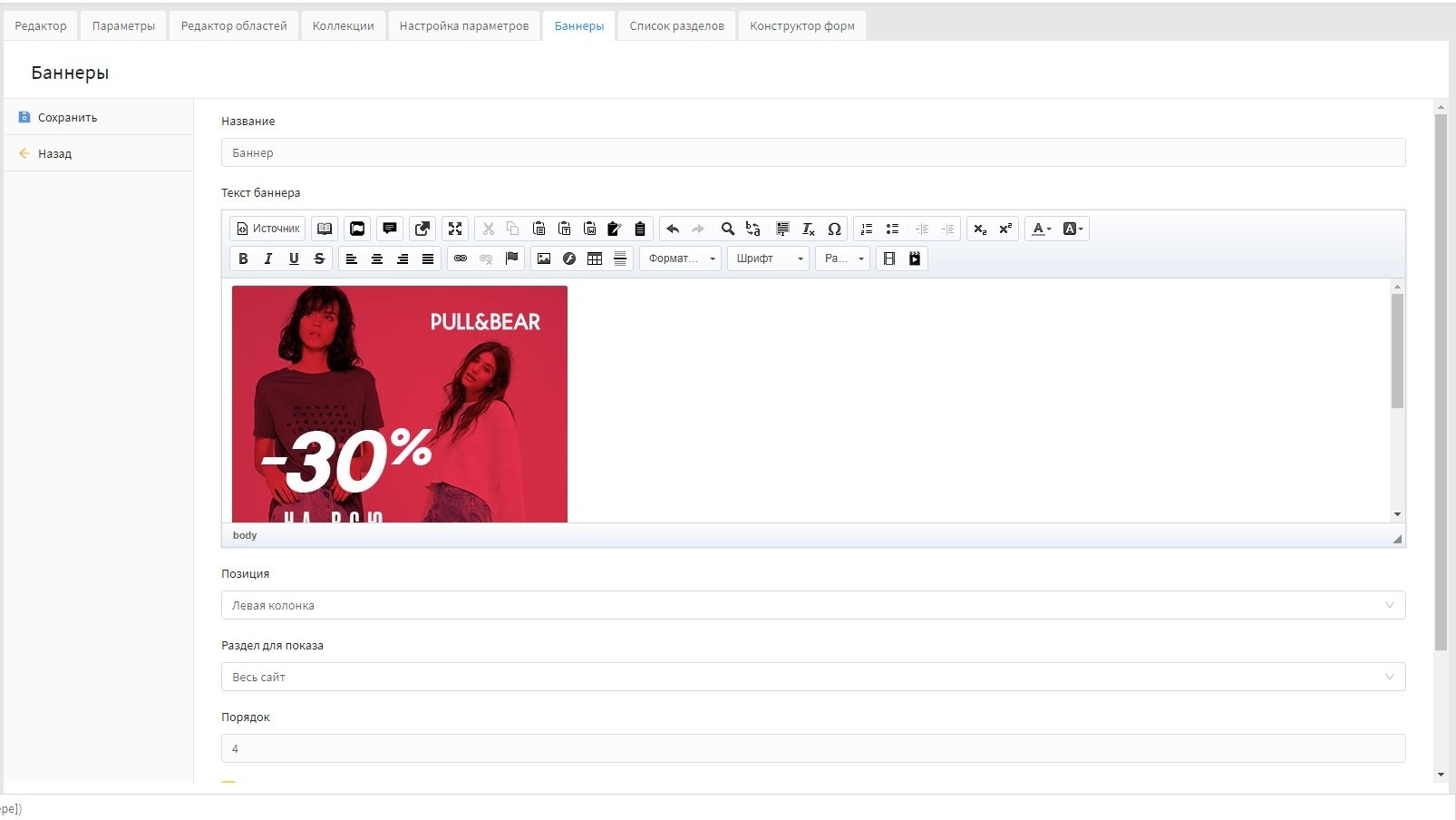The width and height of the screenshot is (1456, 820).
Task: Center-align the text
Action: tap(377, 259)
